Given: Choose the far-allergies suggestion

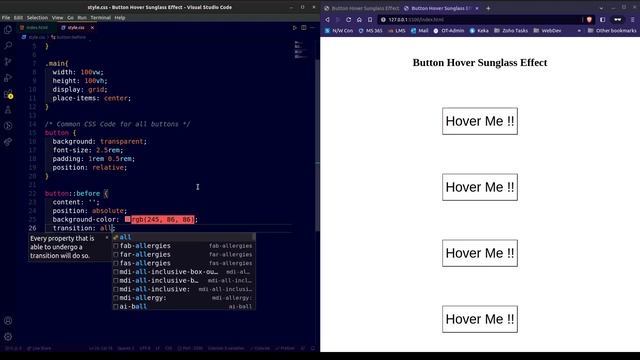Looking at the screenshot, I should pyautogui.click(x=184, y=254).
